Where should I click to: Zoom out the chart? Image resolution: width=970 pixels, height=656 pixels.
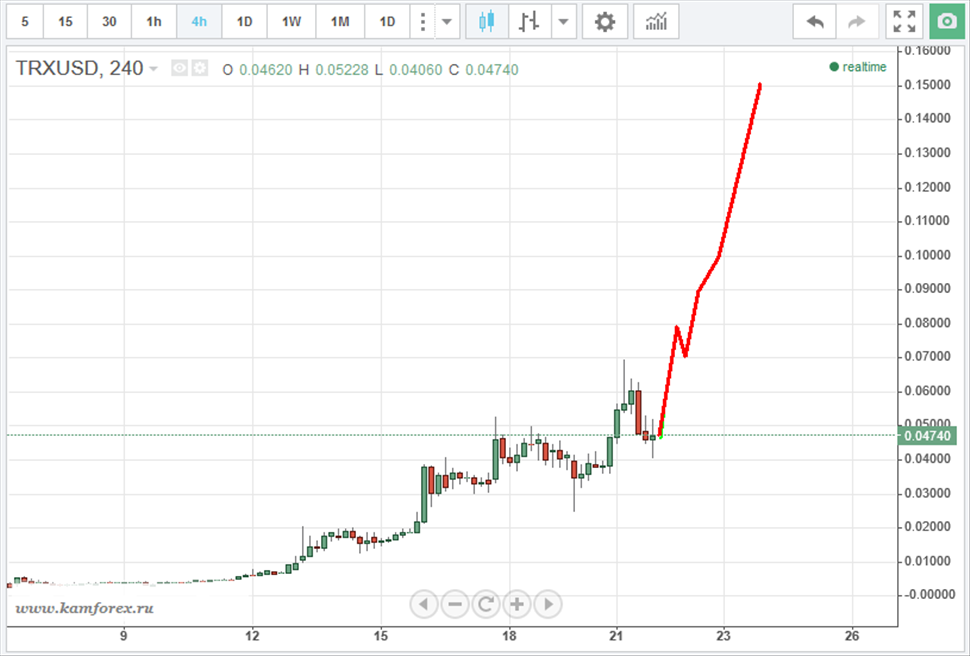455,604
